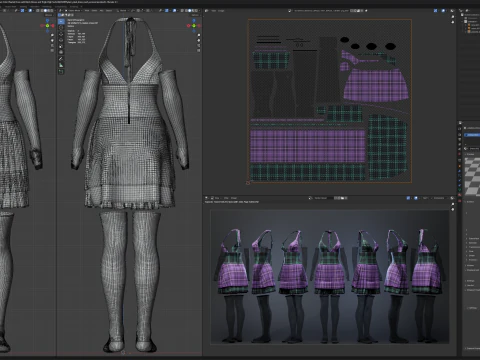Screen dimensions: 480x360
Task: Open the orange Object properties tab
Action: click(x=459, y=166)
